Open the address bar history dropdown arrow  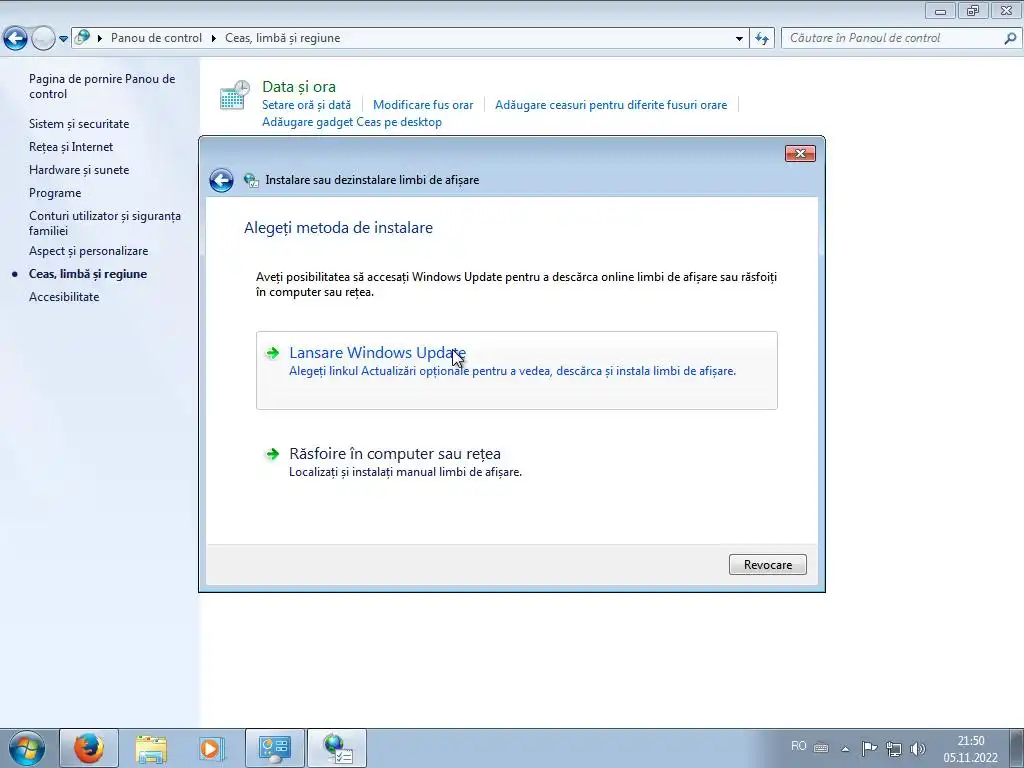739,39
